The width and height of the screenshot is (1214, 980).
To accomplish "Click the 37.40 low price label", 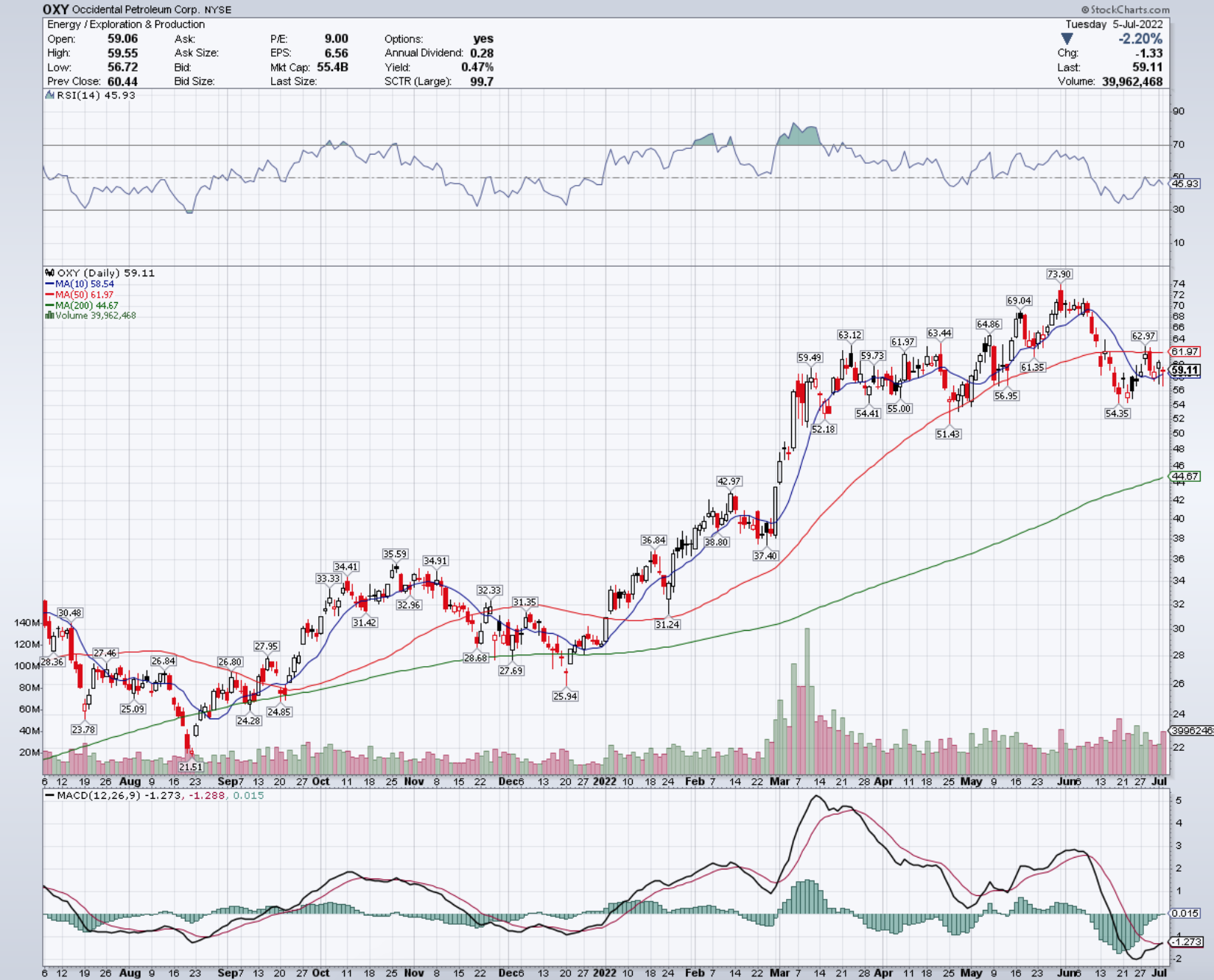I will (x=765, y=556).
